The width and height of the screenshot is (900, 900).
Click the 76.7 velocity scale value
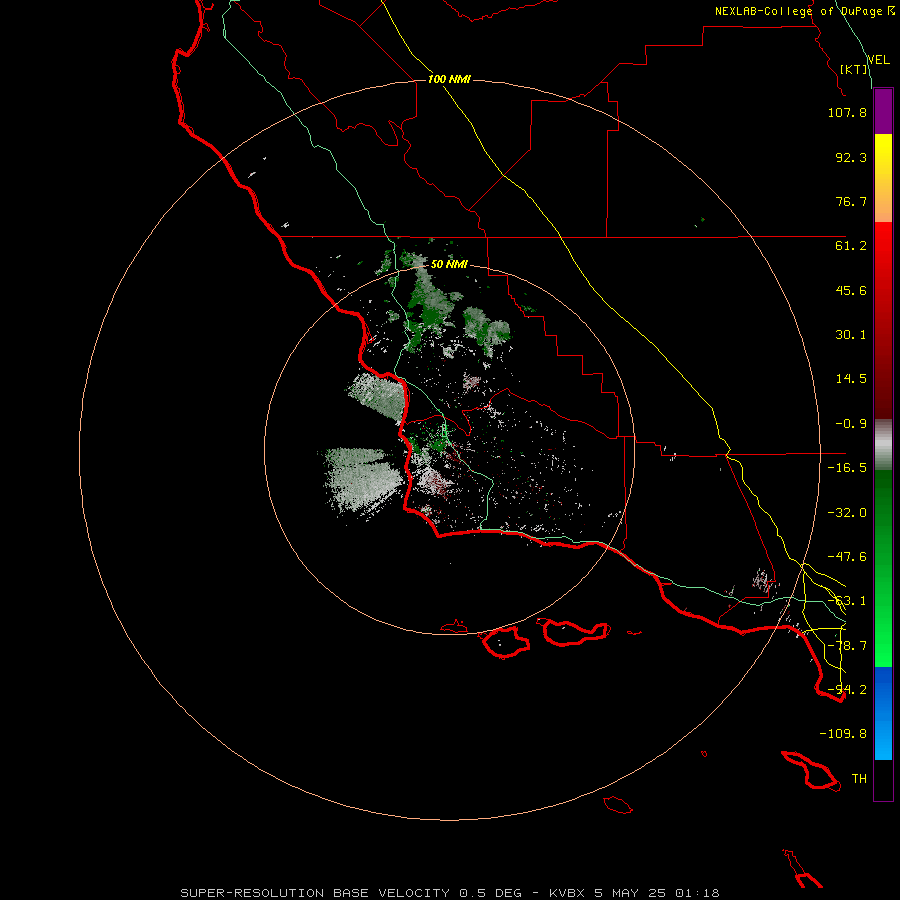coord(851,201)
